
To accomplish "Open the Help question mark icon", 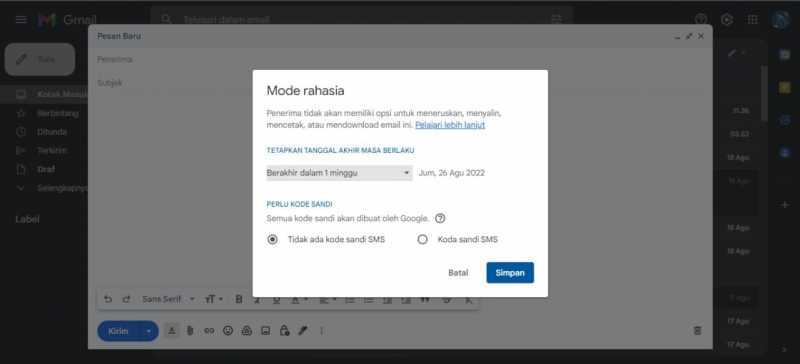I will 701,19.
